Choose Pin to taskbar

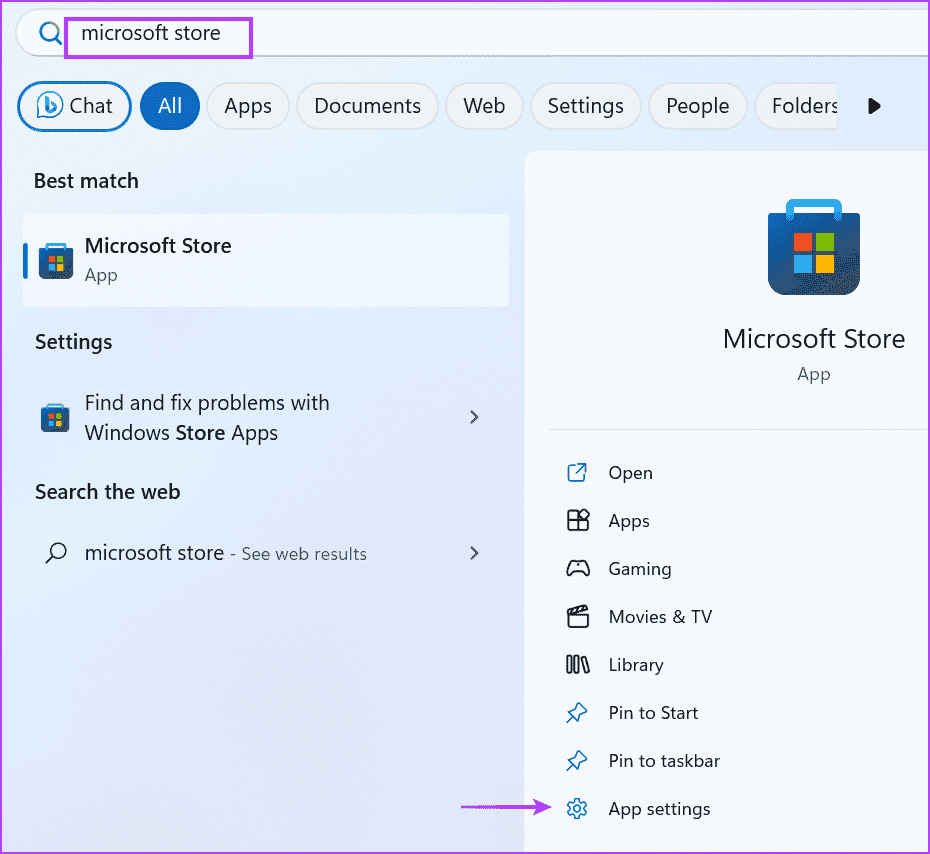664,761
